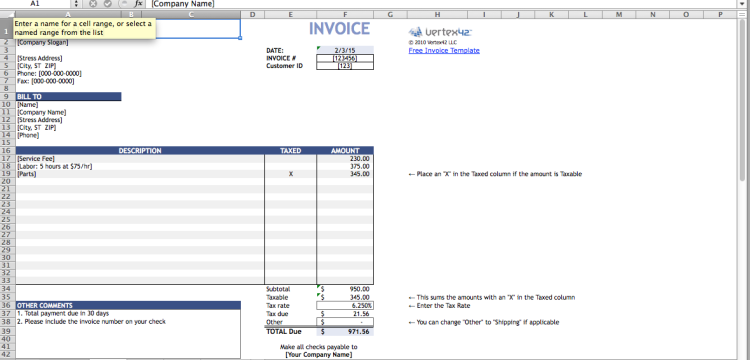Select the column H header
The width and height of the screenshot is (750, 360).
tap(438, 14)
